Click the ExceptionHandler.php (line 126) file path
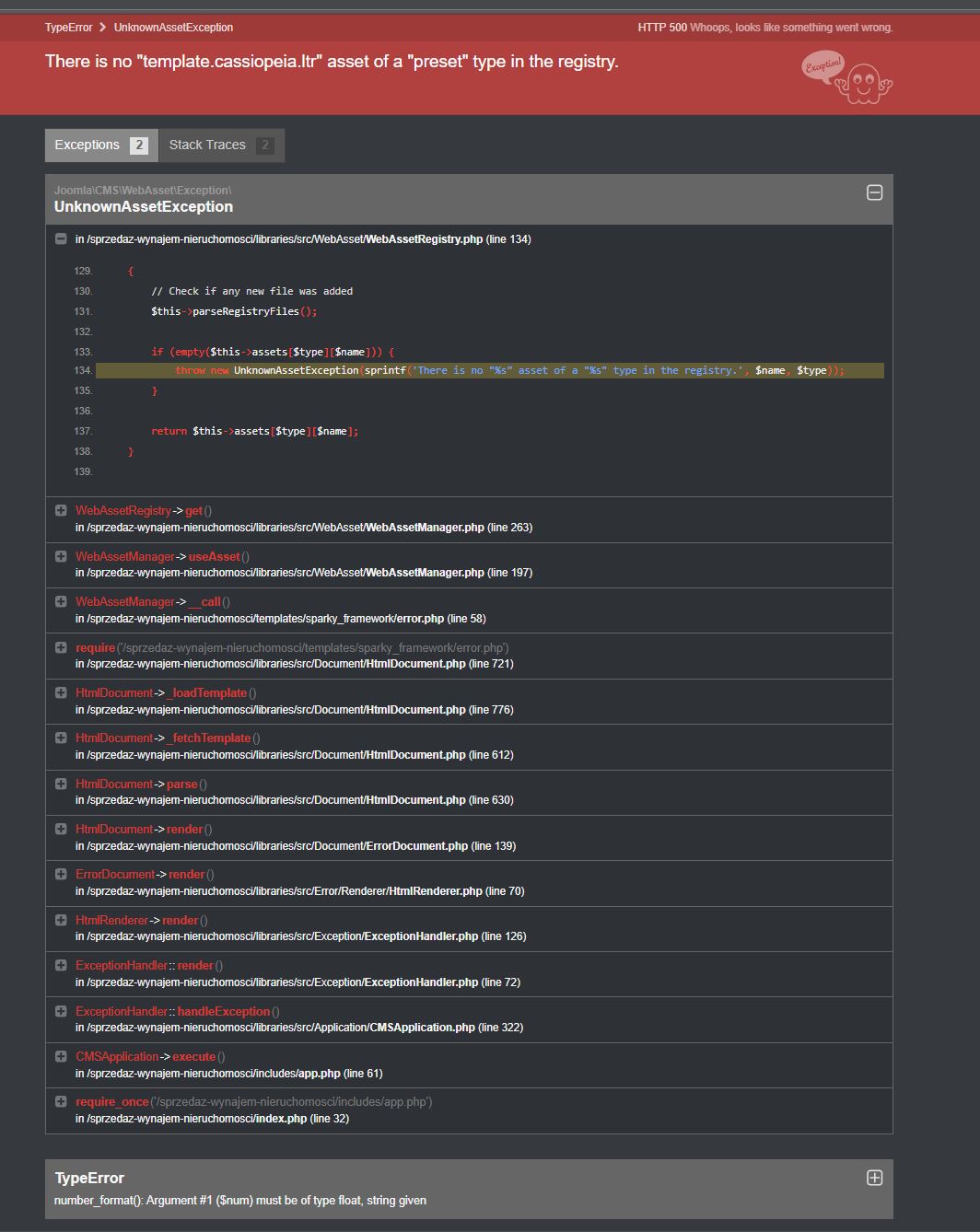 (301, 936)
